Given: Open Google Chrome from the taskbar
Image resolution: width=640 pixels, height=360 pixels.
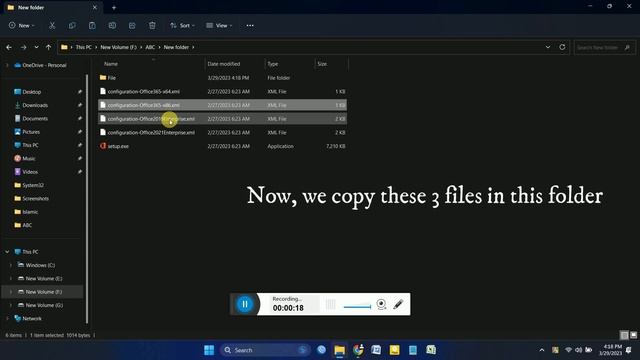Looking at the screenshot, I should (x=358, y=350).
